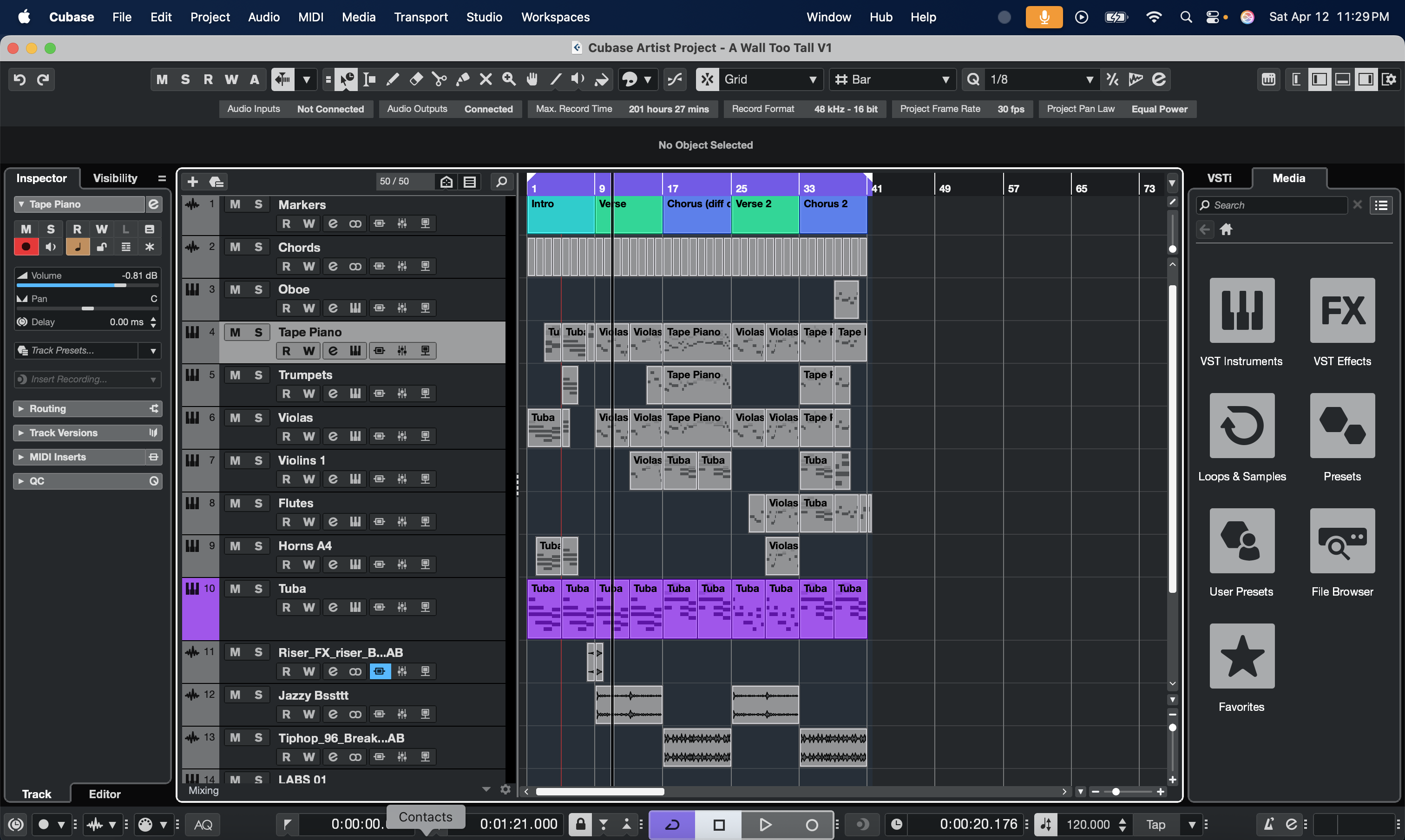Edit channel settings in Inspector header

pos(153,204)
